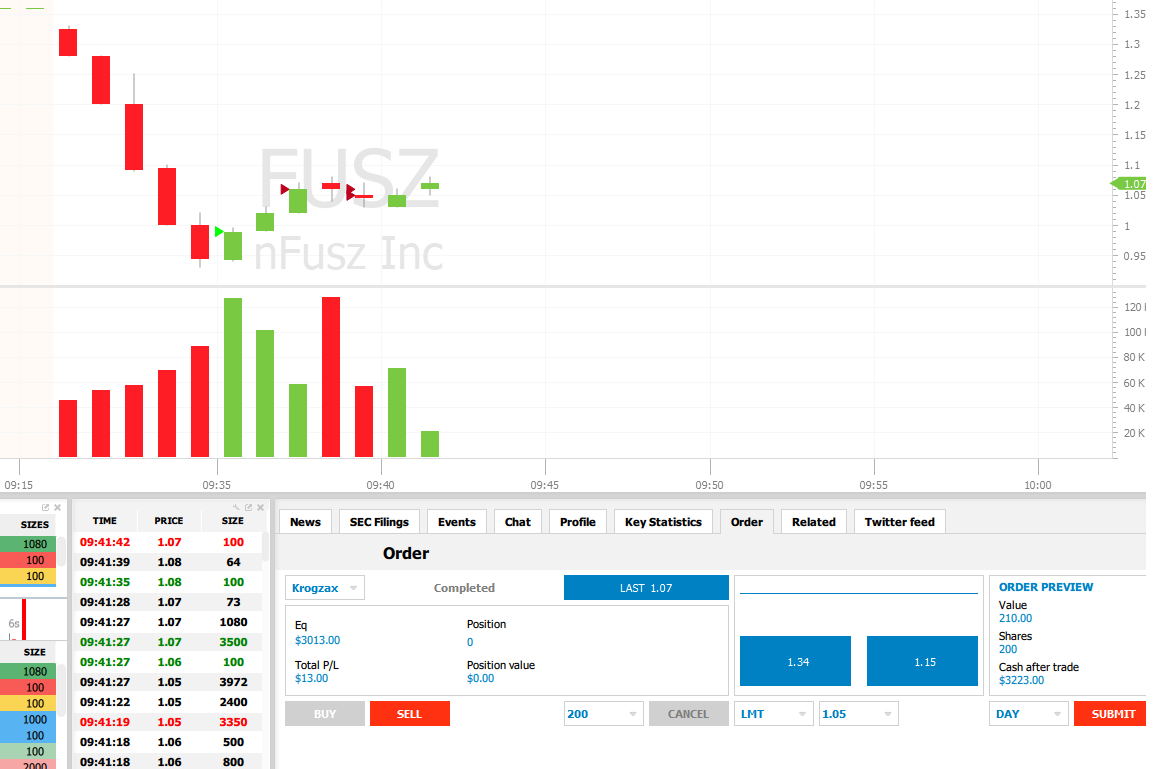Click the grey BUY button

tap(325, 714)
